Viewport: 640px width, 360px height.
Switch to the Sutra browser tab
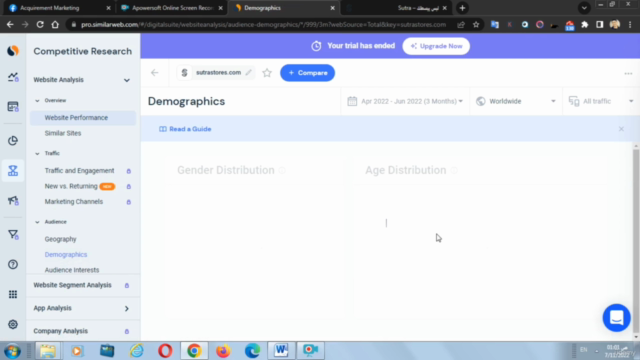397,8
